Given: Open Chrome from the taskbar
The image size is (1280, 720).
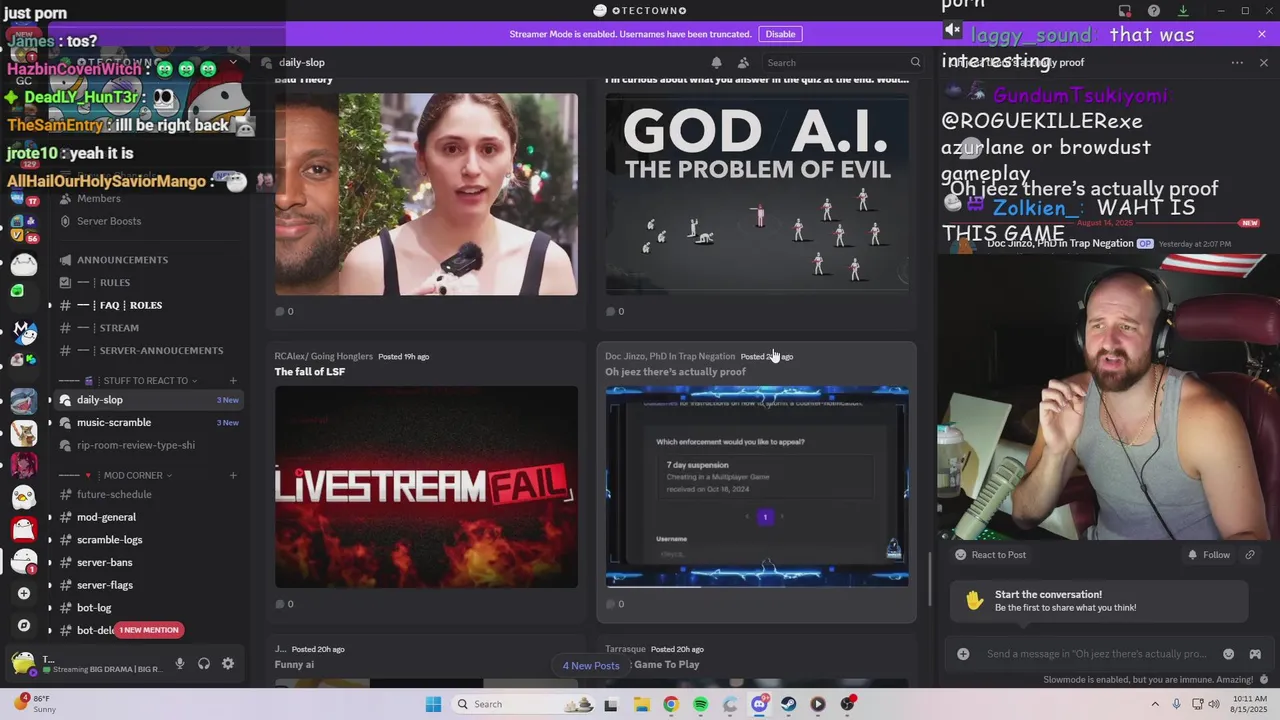Looking at the screenshot, I should (x=671, y=704).
